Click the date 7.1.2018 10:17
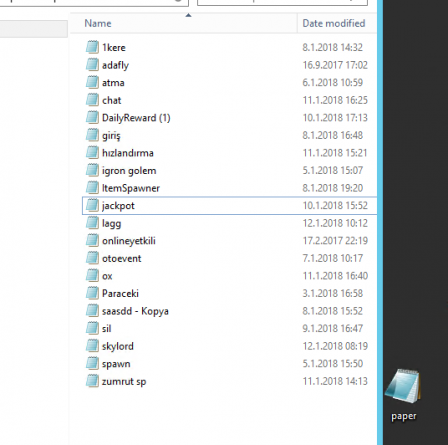This screenshot has height=445, width=448. [332, 258]
